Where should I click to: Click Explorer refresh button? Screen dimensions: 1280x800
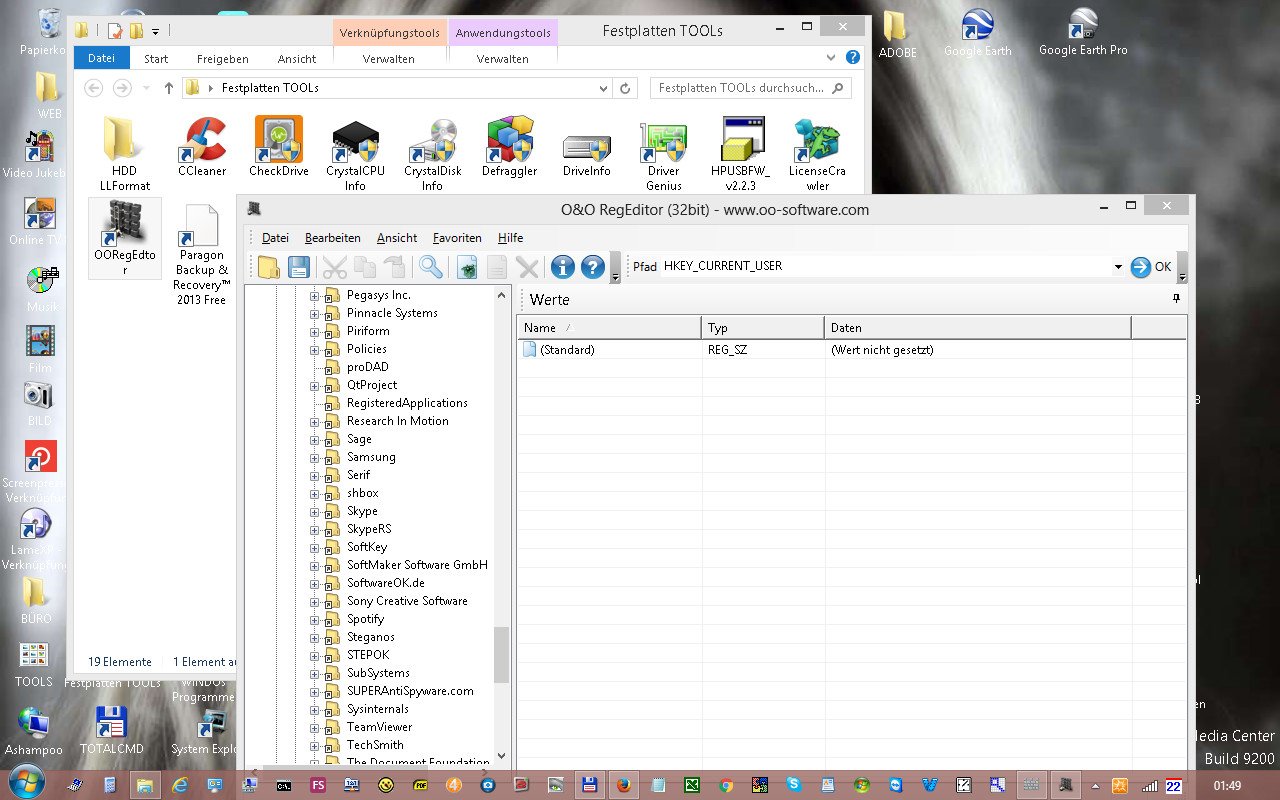coord(626,88)
